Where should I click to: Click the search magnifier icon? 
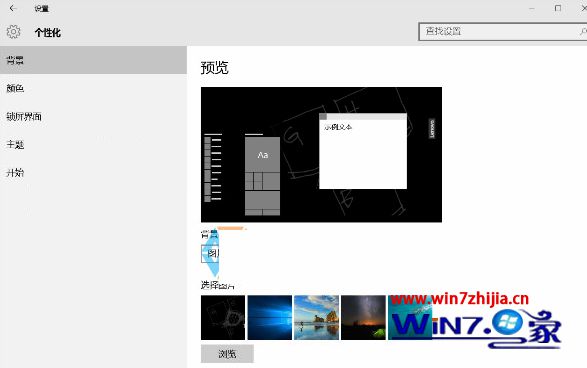[x=583, y=31]
